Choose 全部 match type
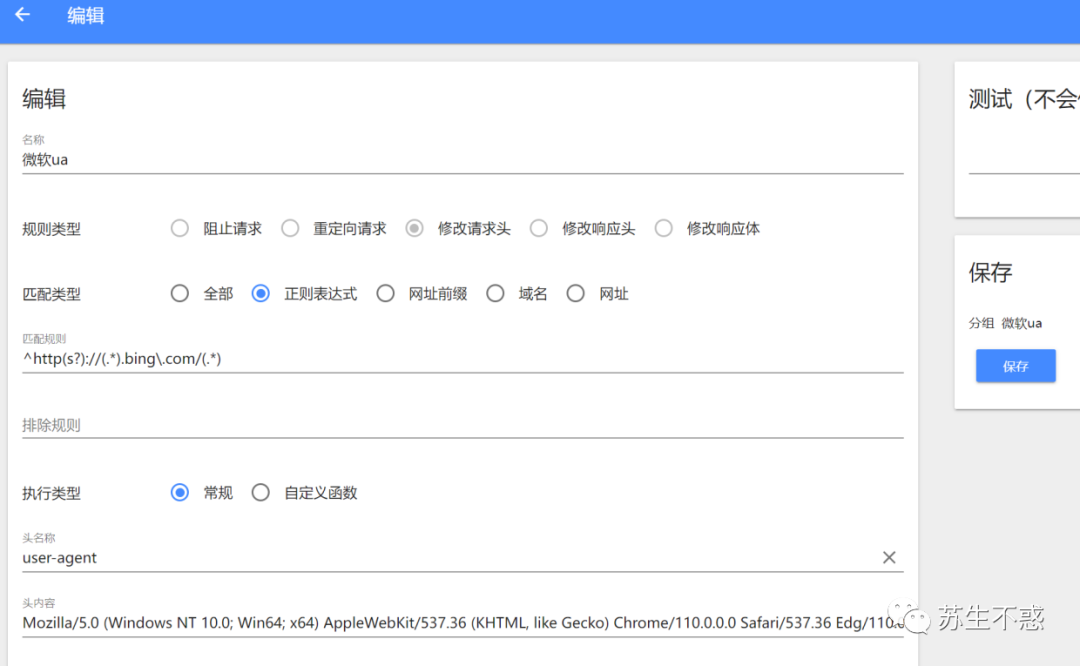Screen dimensions: 1080x666 click(180, 294)
